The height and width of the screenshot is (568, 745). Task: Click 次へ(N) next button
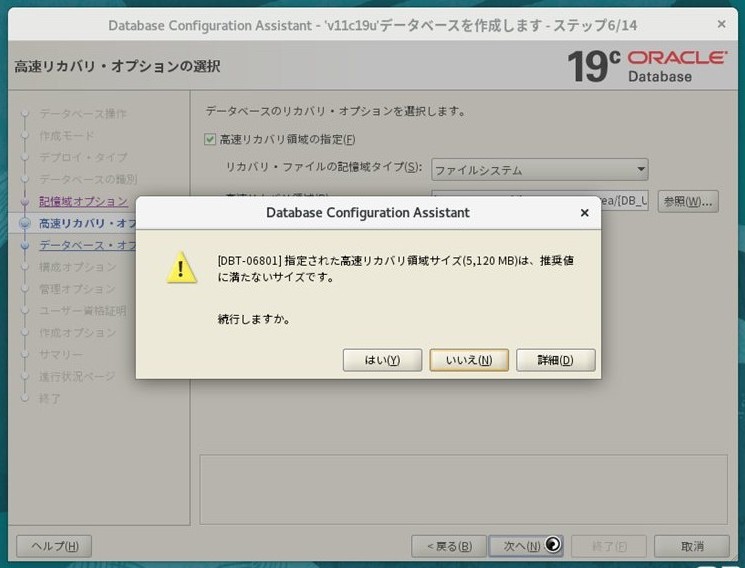(x=526, y=546)
